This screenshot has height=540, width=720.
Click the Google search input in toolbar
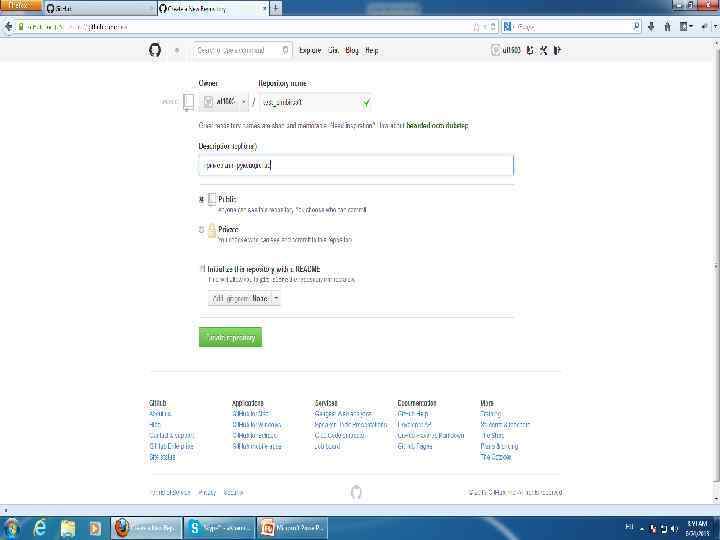pyautogui.click(x=573, y=27)
